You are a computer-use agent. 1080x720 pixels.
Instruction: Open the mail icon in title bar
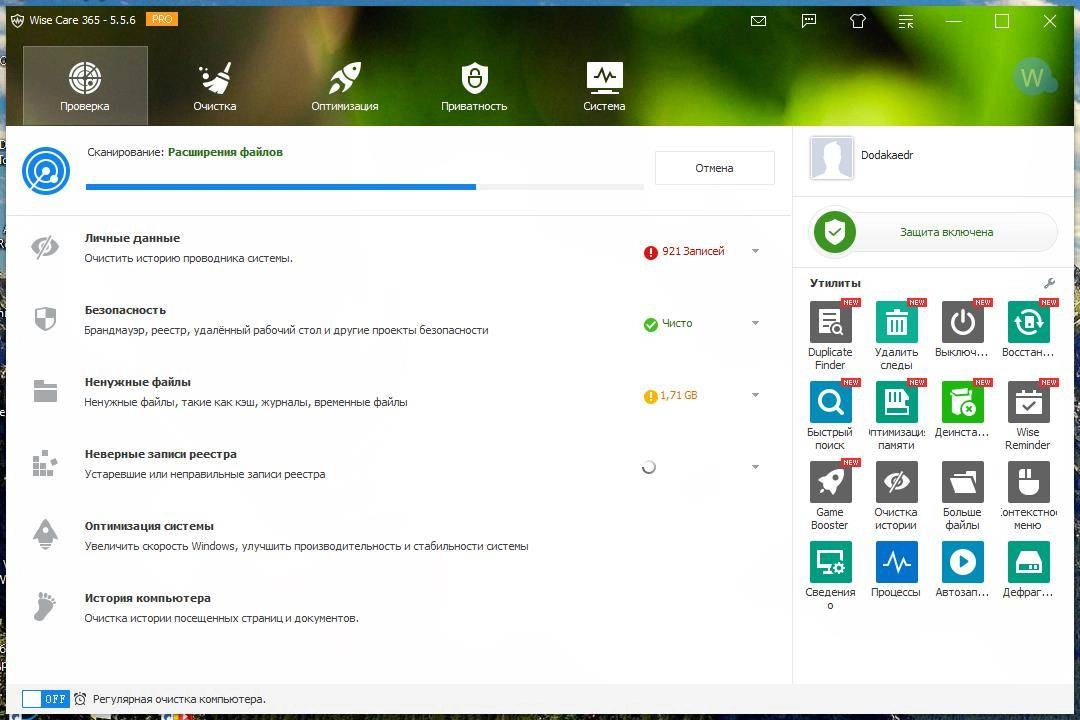[x=758, y=21]
